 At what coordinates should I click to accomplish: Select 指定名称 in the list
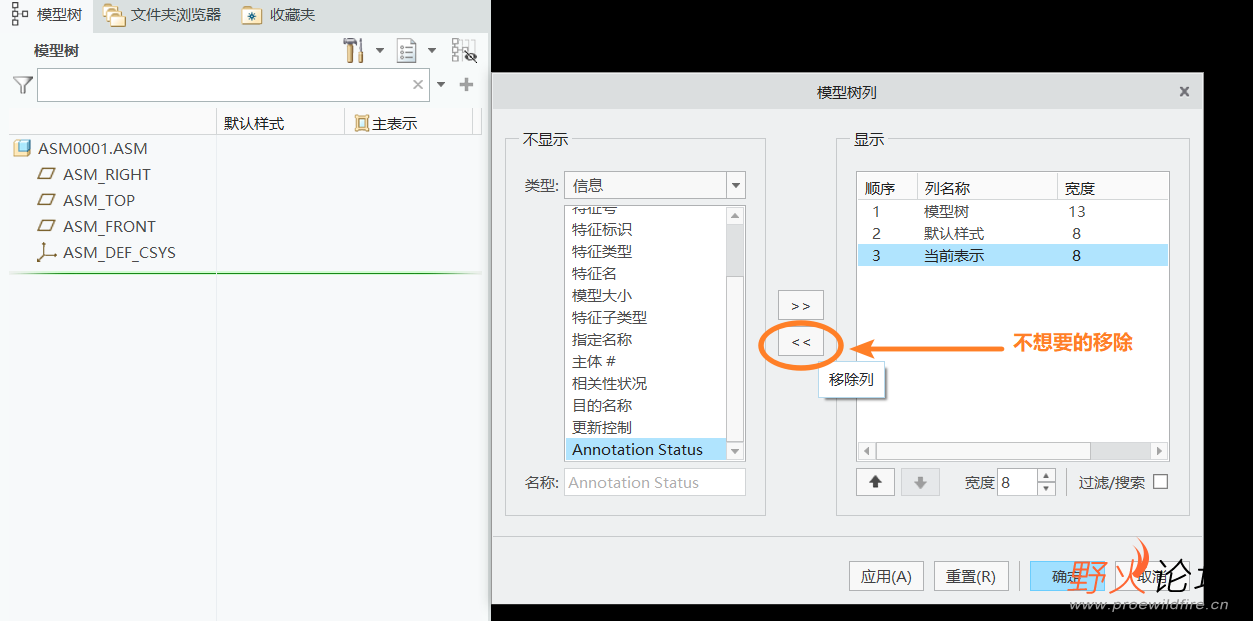pyautogui.click(x=645, y=340)
